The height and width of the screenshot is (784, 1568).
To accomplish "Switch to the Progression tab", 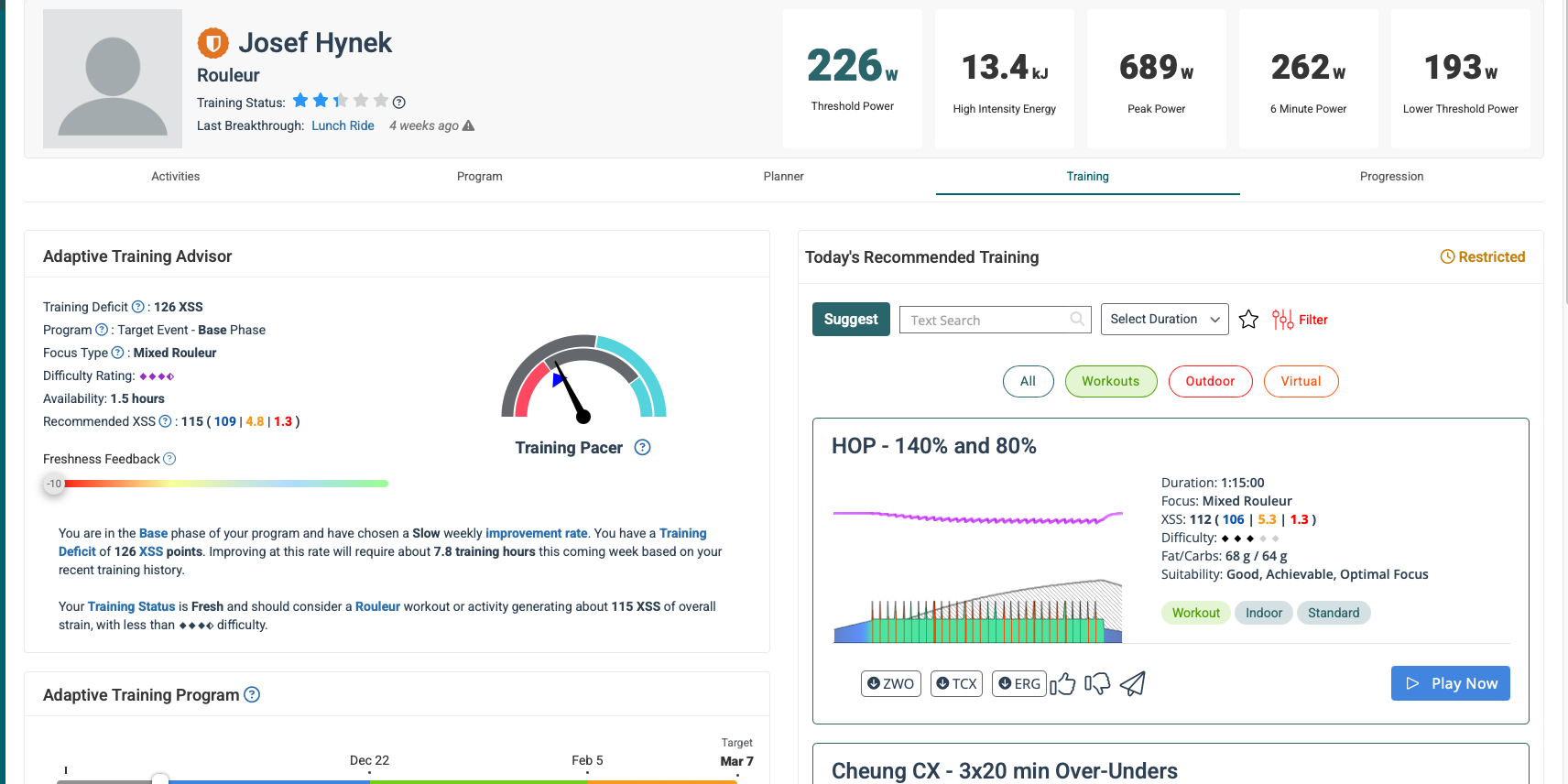I will coord(1391,177).
